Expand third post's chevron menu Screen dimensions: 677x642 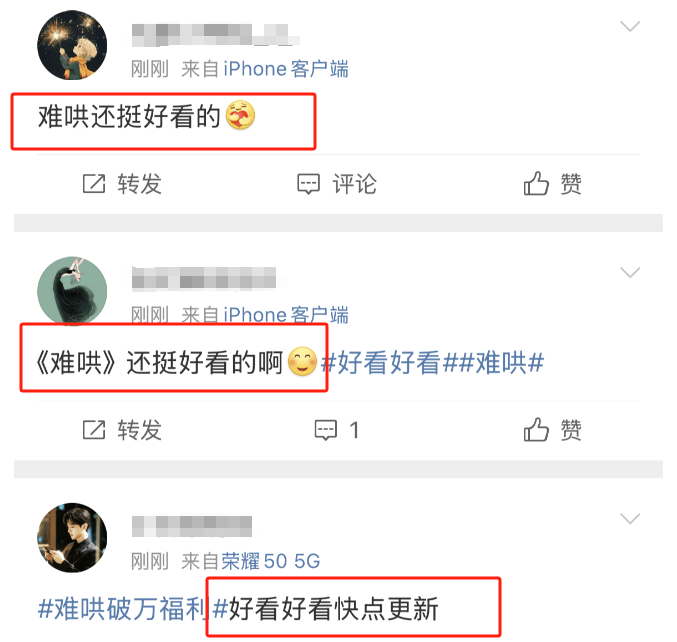630,519
